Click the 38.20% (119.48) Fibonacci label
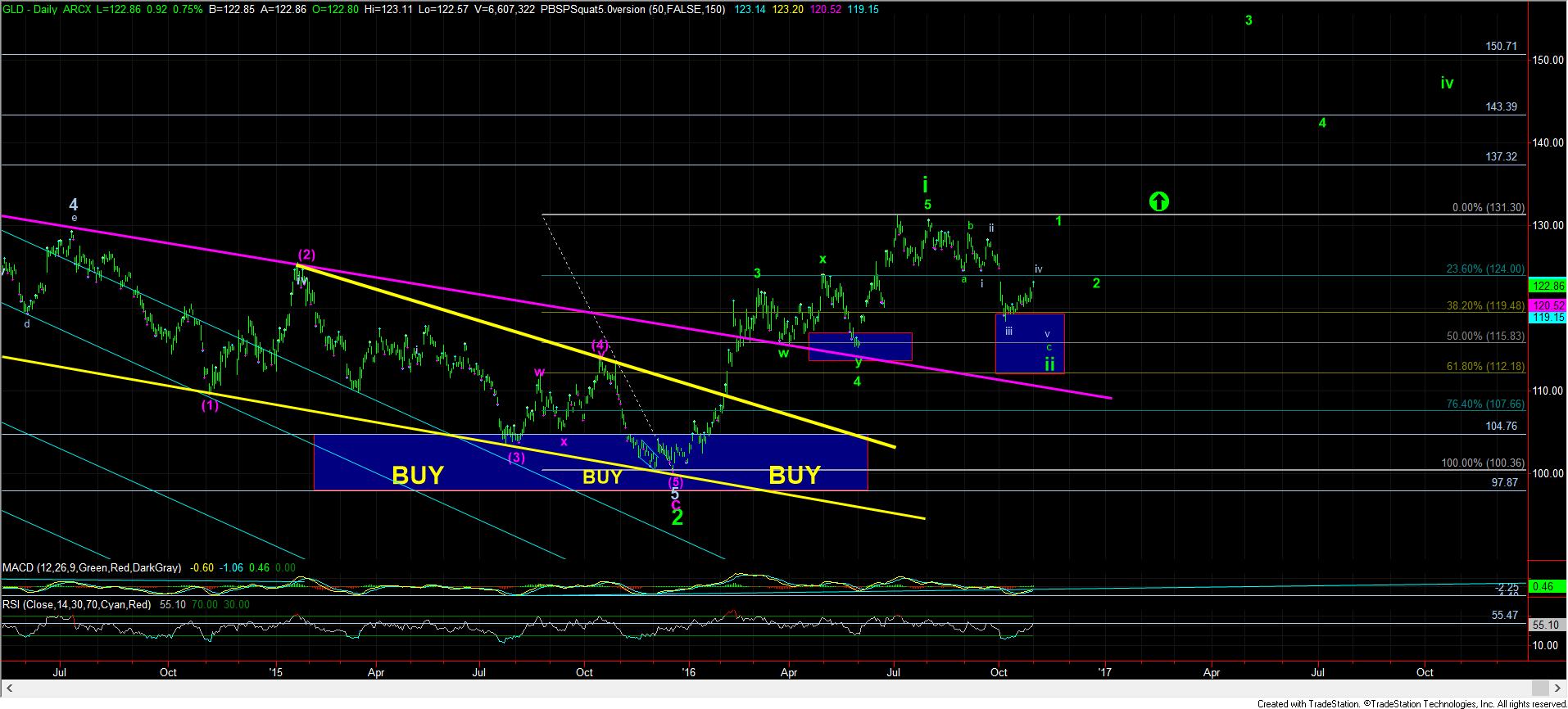 1484,305
